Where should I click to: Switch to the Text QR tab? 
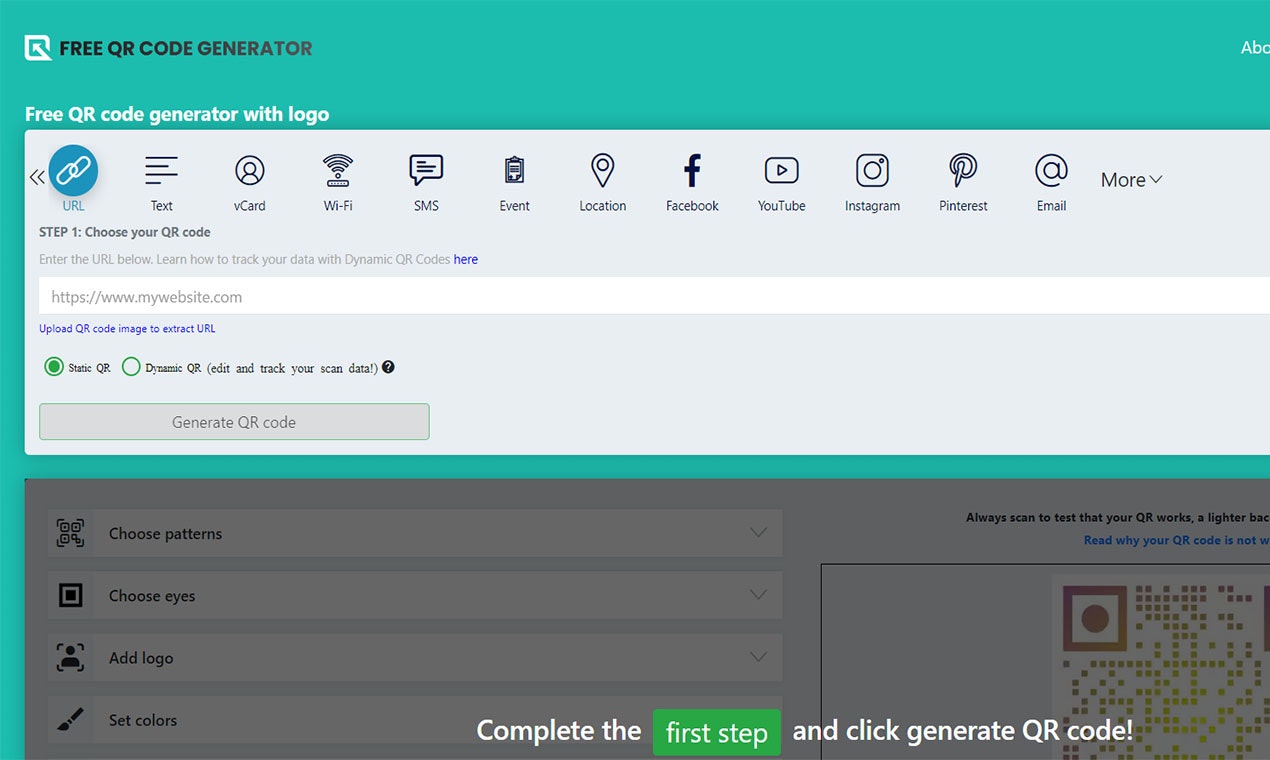[161, 178]
